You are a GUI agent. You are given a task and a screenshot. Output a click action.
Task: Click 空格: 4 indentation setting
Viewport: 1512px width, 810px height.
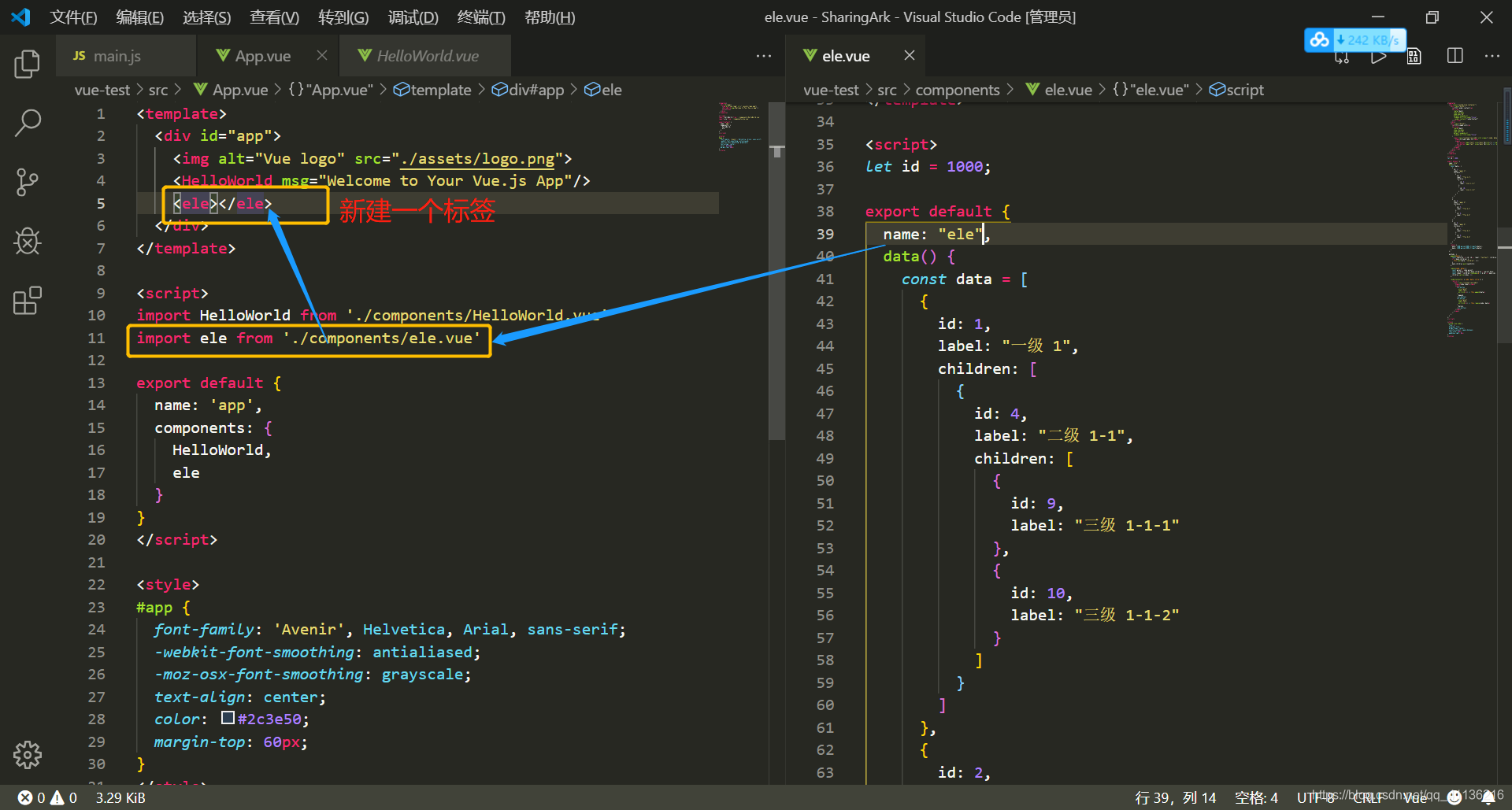(1256, 797)
